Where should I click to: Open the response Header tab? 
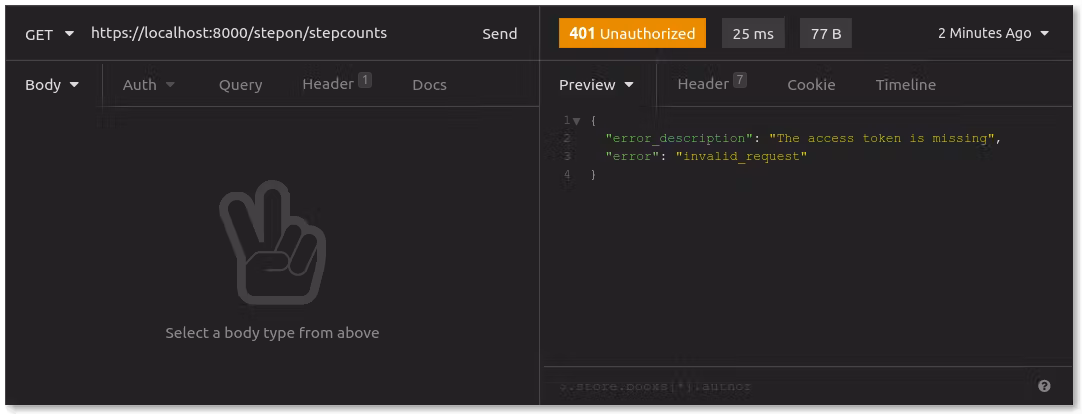point(711,84)
